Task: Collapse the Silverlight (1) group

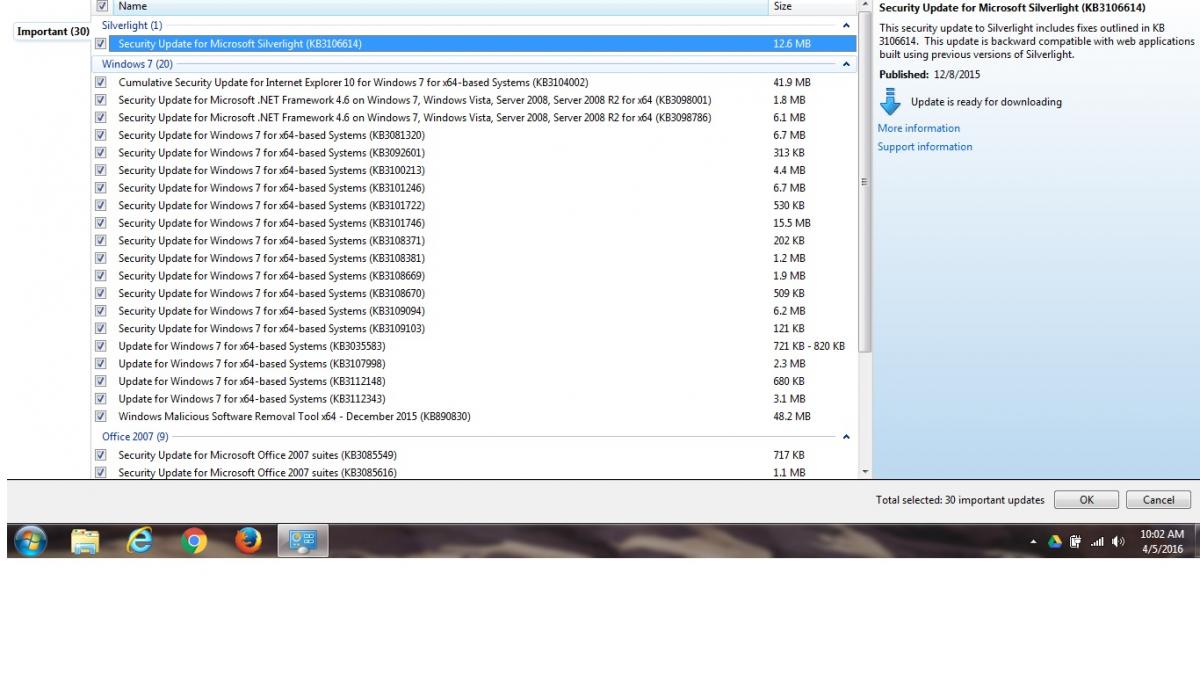Action: (x=846, y=25)
